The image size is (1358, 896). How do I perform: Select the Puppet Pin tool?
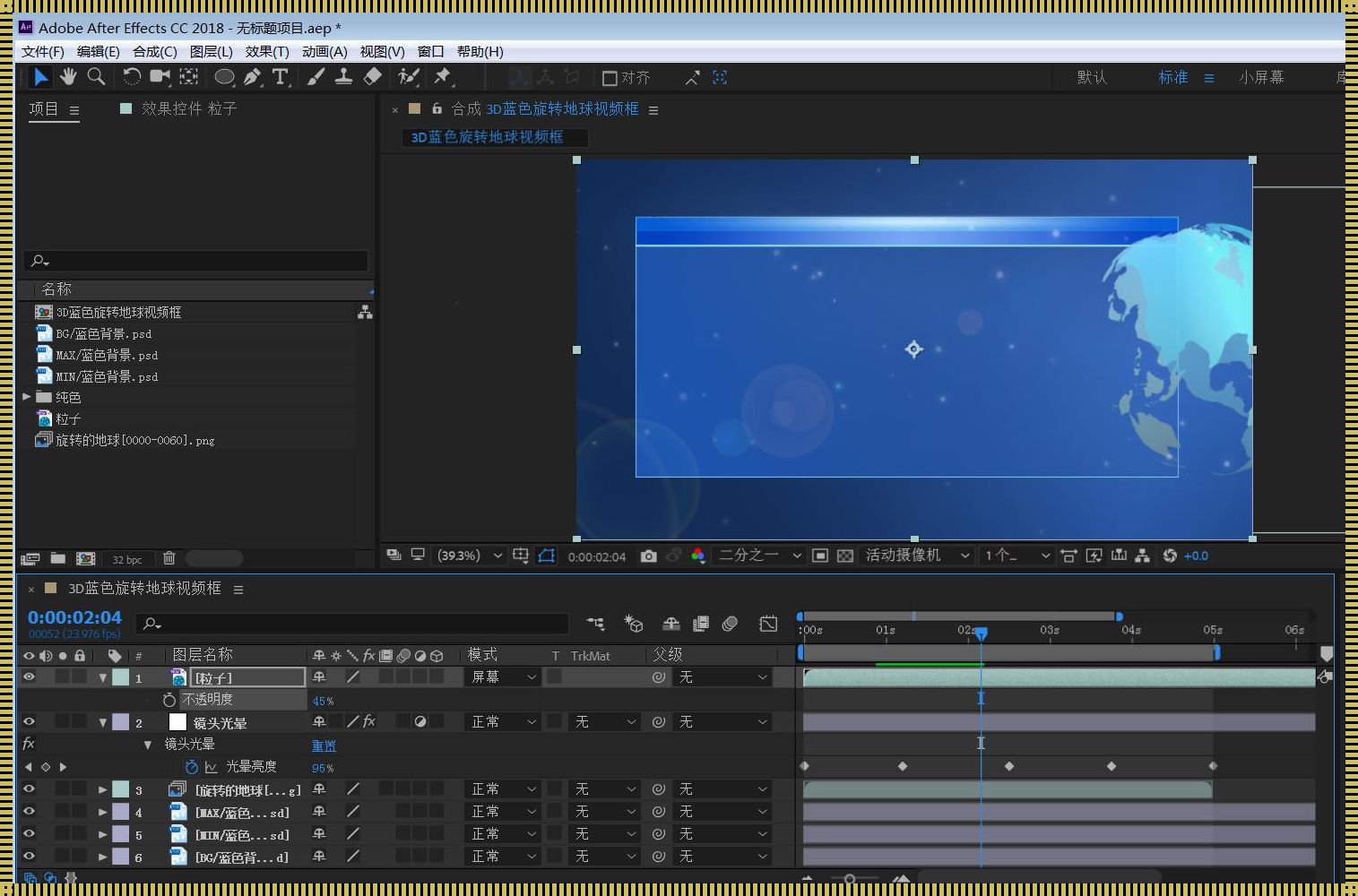pyautogui.click(x=442, y=77)
